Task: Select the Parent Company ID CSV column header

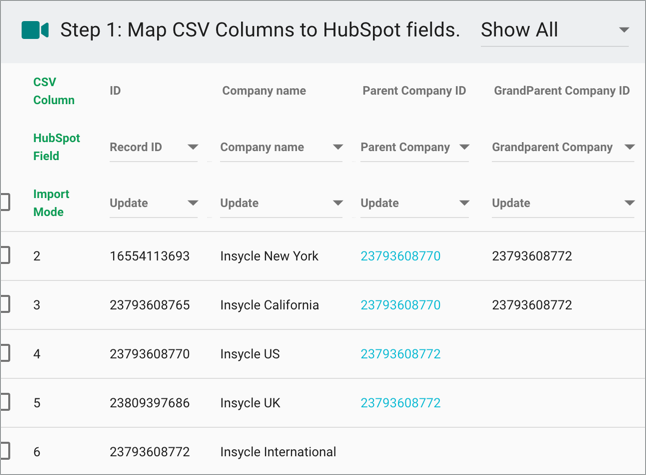Action: (414, 91)
